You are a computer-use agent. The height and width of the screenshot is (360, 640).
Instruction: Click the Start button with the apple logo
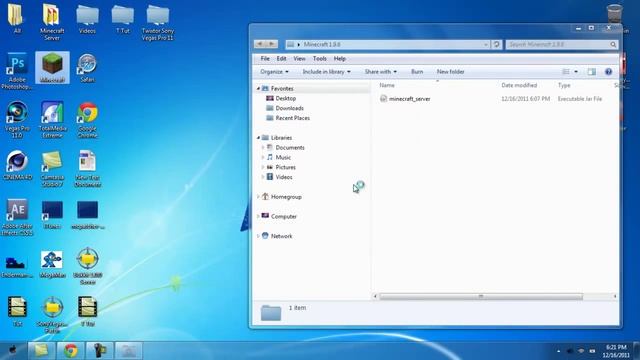[13, 350]
